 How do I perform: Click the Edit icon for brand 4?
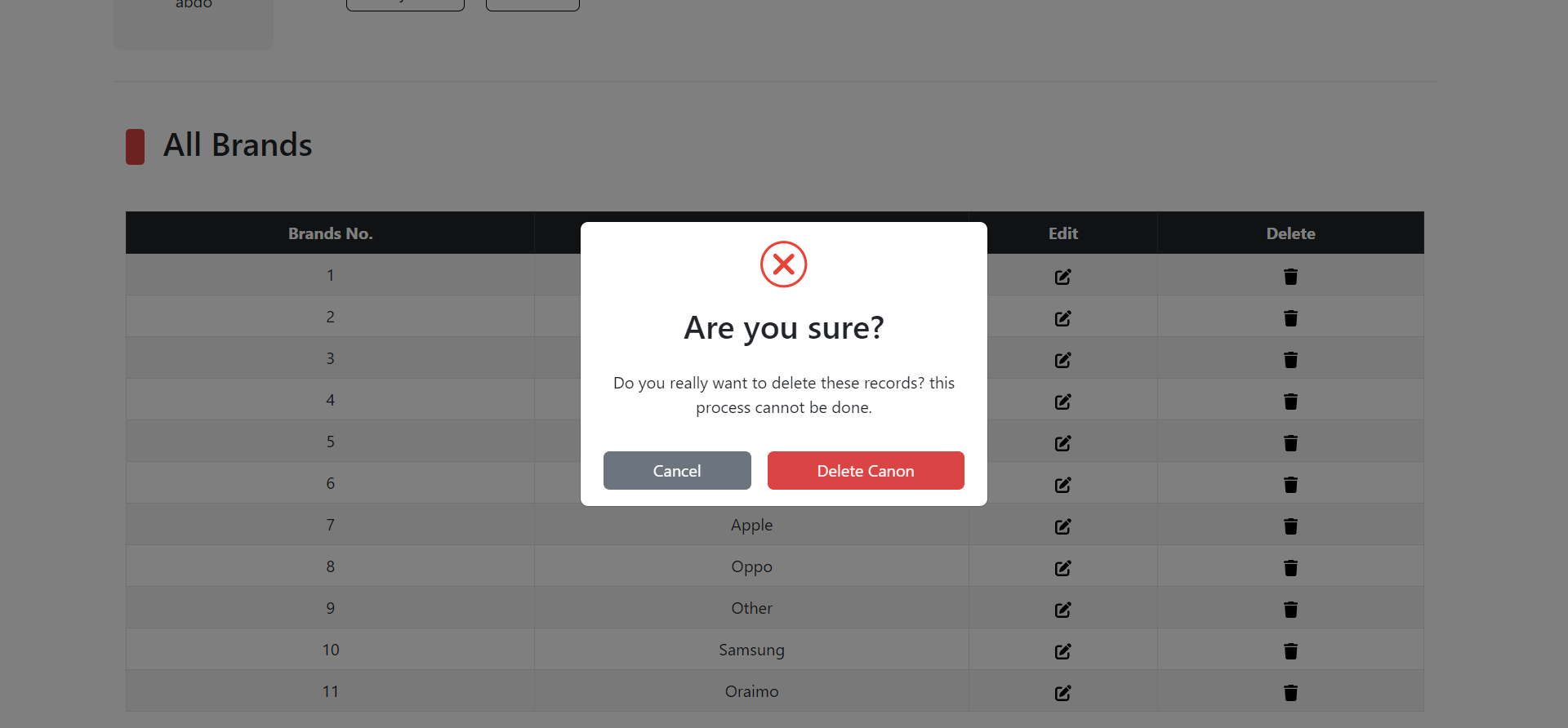click(x=1062, y=402)
